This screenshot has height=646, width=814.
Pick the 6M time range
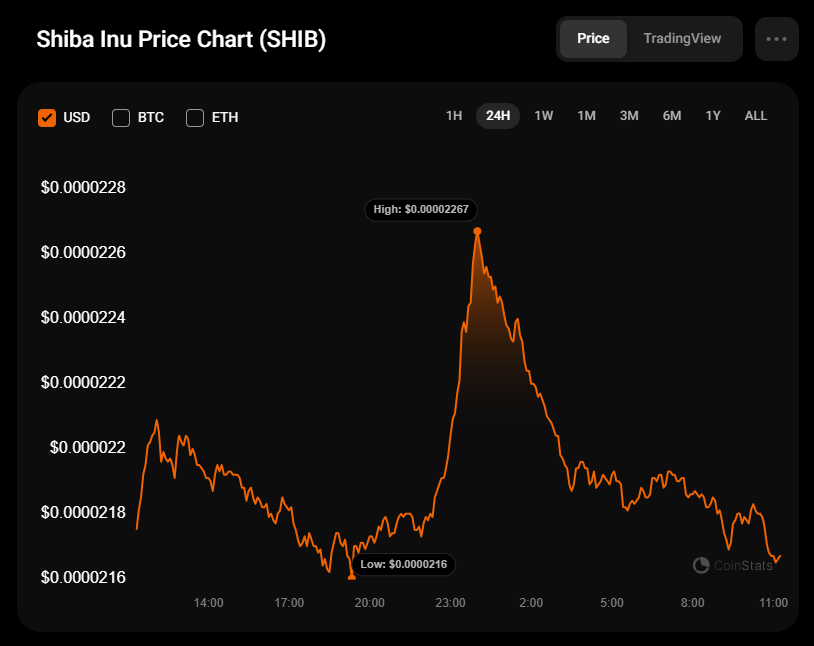[672, 116]
